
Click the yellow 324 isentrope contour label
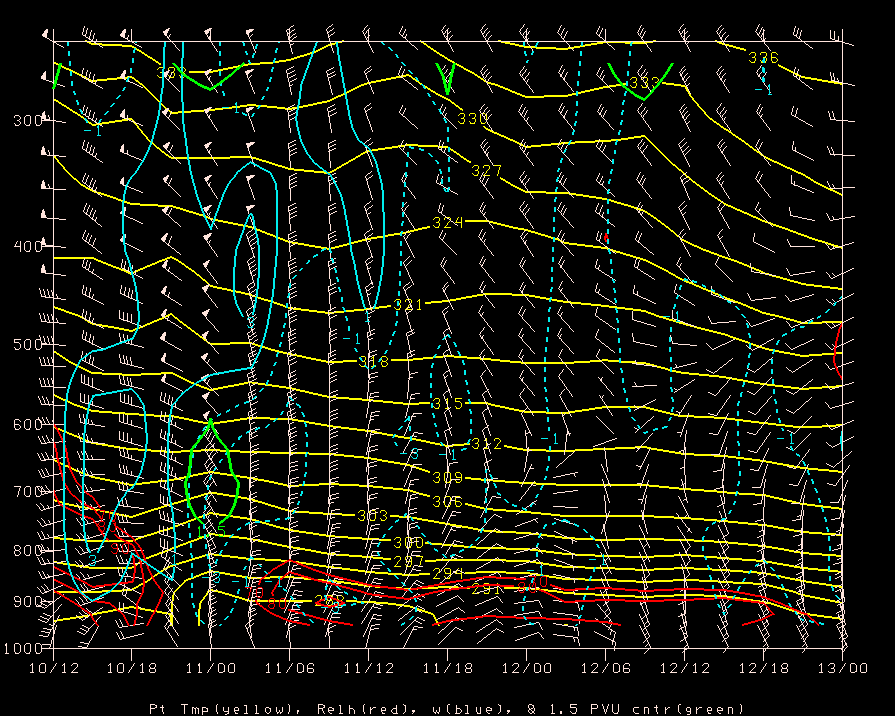click(x=448, y=222)
